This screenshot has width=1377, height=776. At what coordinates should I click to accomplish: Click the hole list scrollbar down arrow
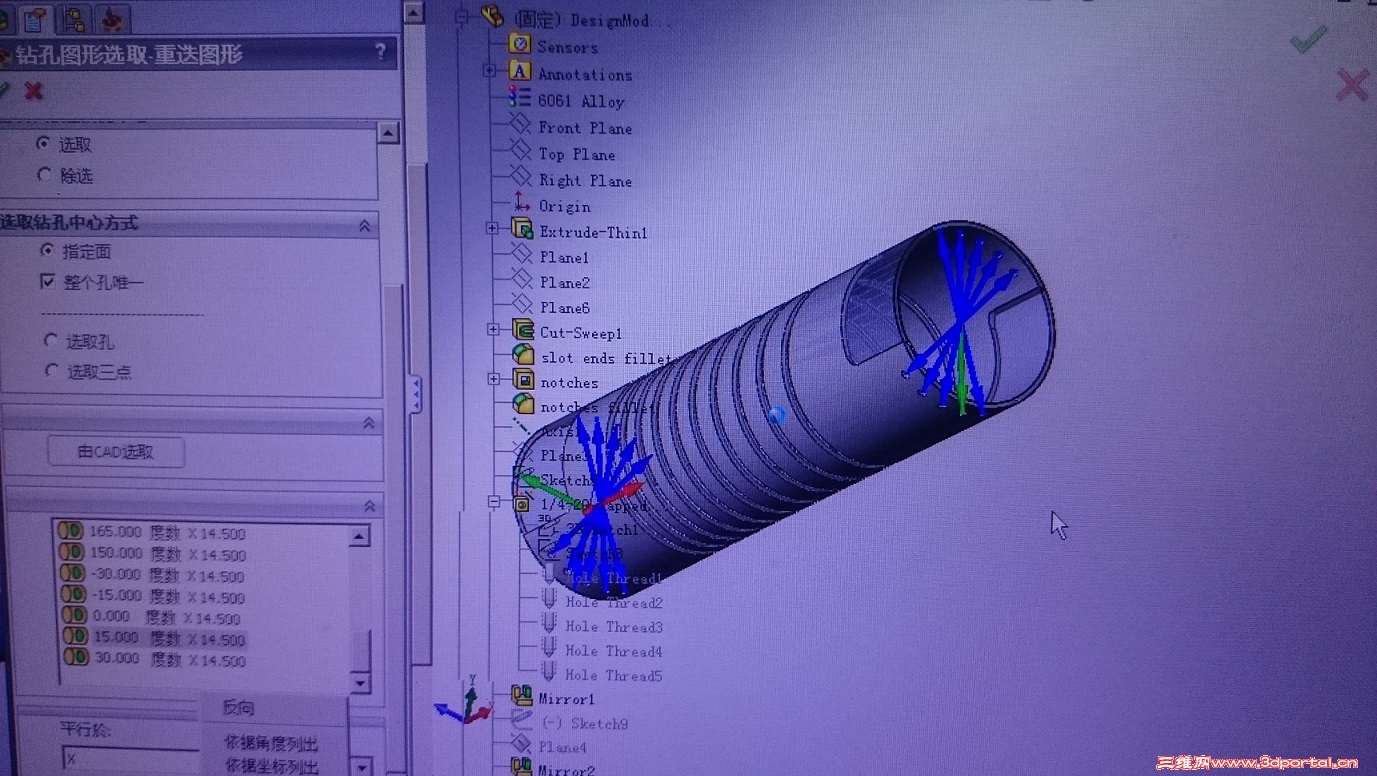click(x=361, y=683)
